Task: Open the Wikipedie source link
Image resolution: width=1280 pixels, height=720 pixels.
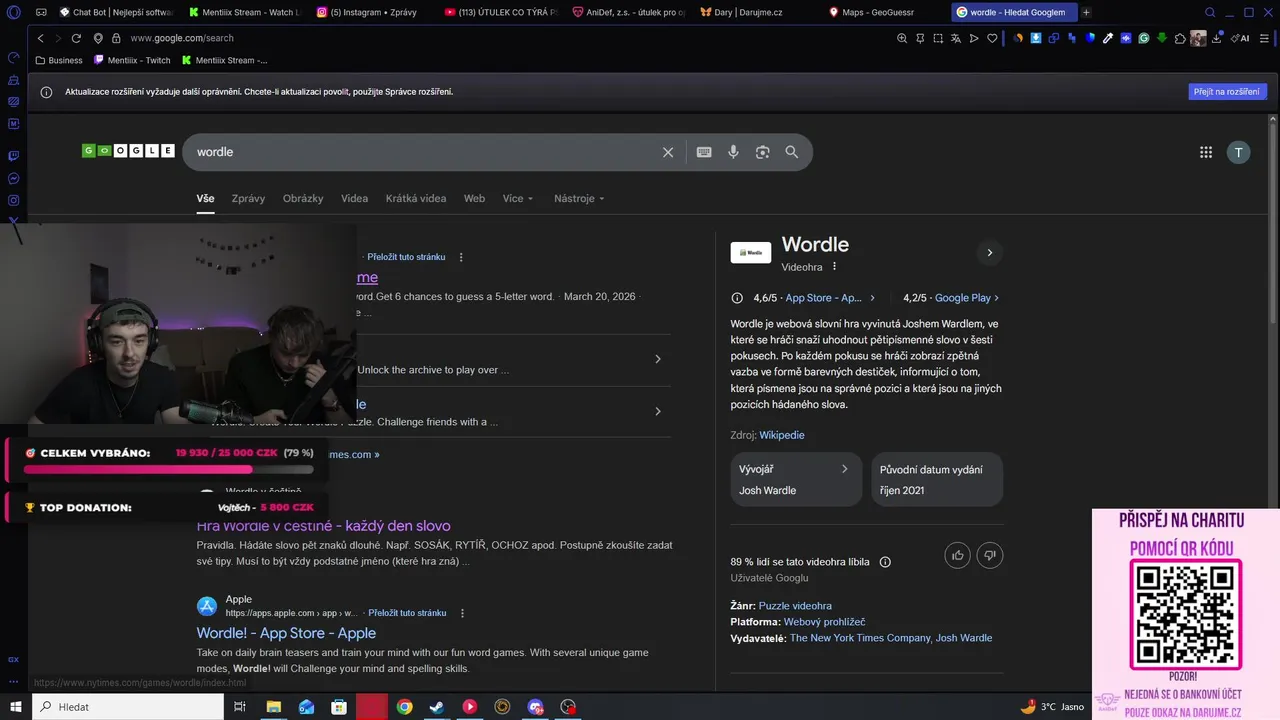Action: pyautogui.click(x=782, y=435)
